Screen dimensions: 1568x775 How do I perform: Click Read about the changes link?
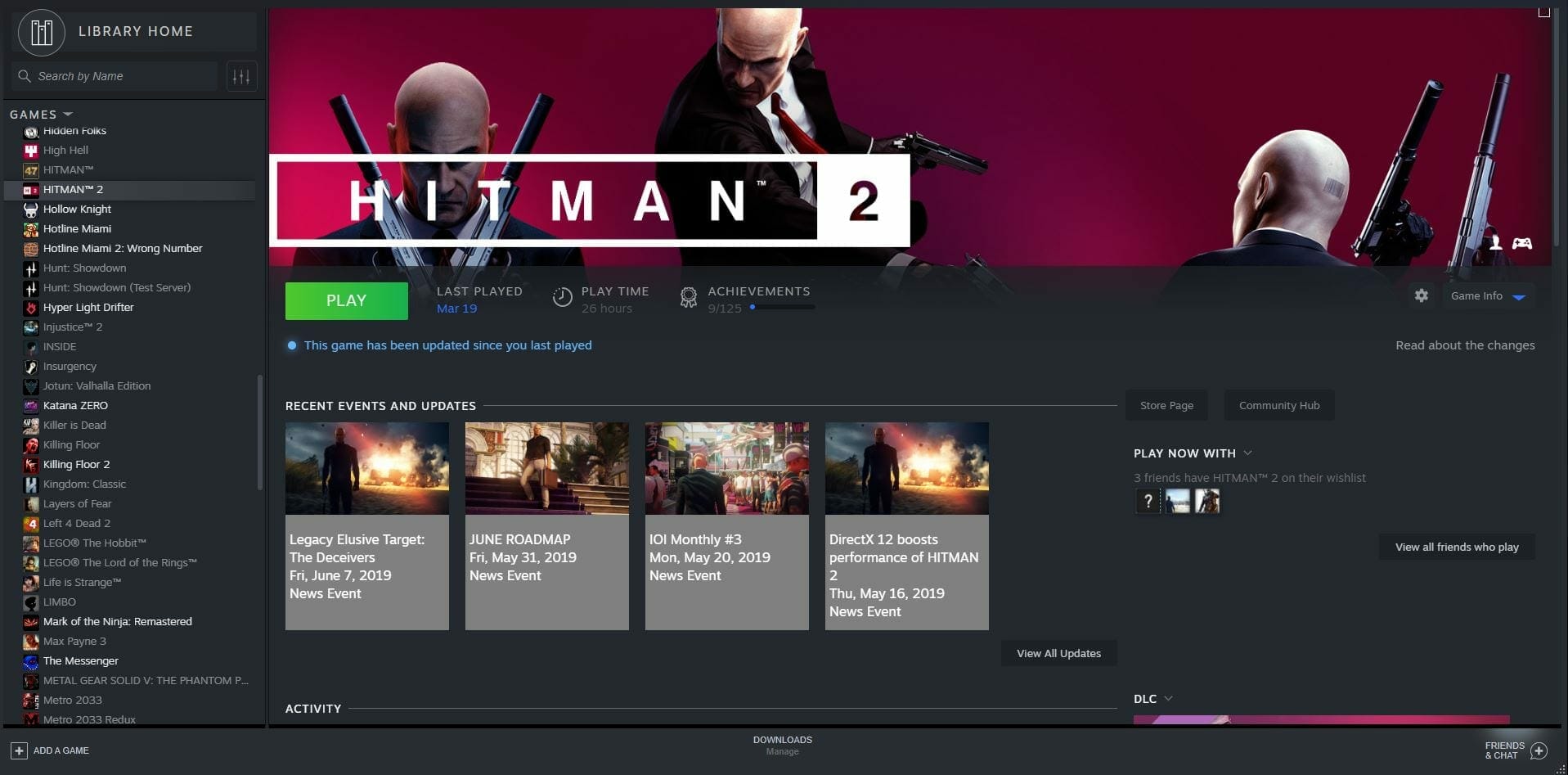tap(1464, 345)
